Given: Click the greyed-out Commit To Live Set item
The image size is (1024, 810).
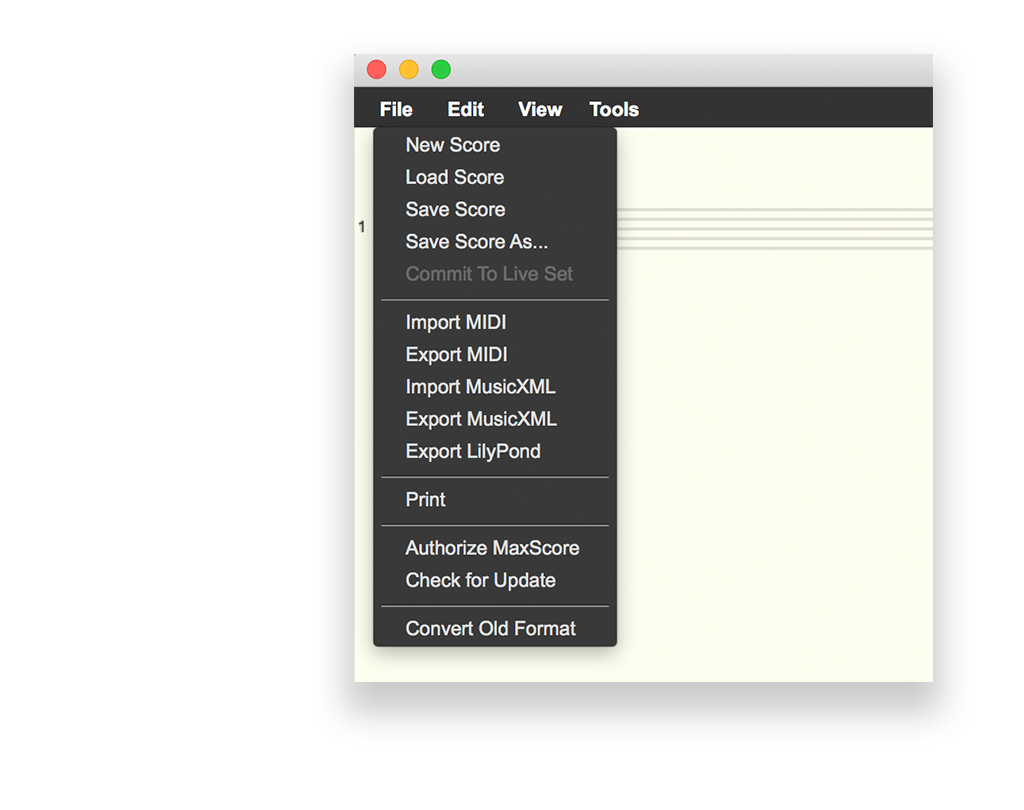Looking at the screenshot, I should pos(495,274).
